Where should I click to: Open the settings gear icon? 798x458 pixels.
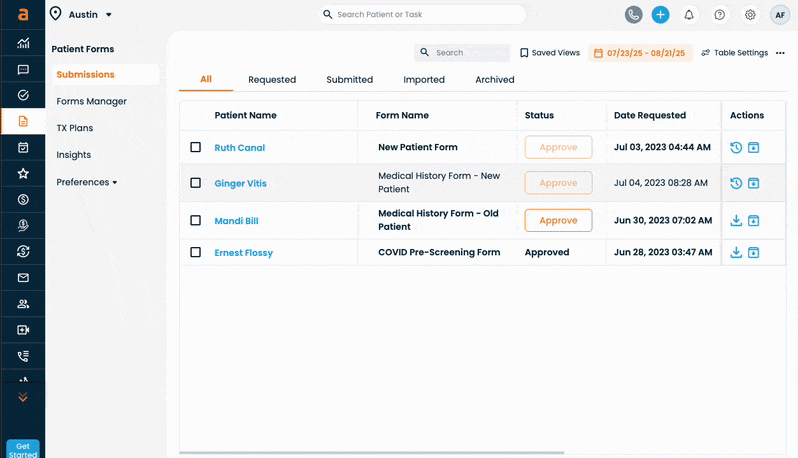749,15
